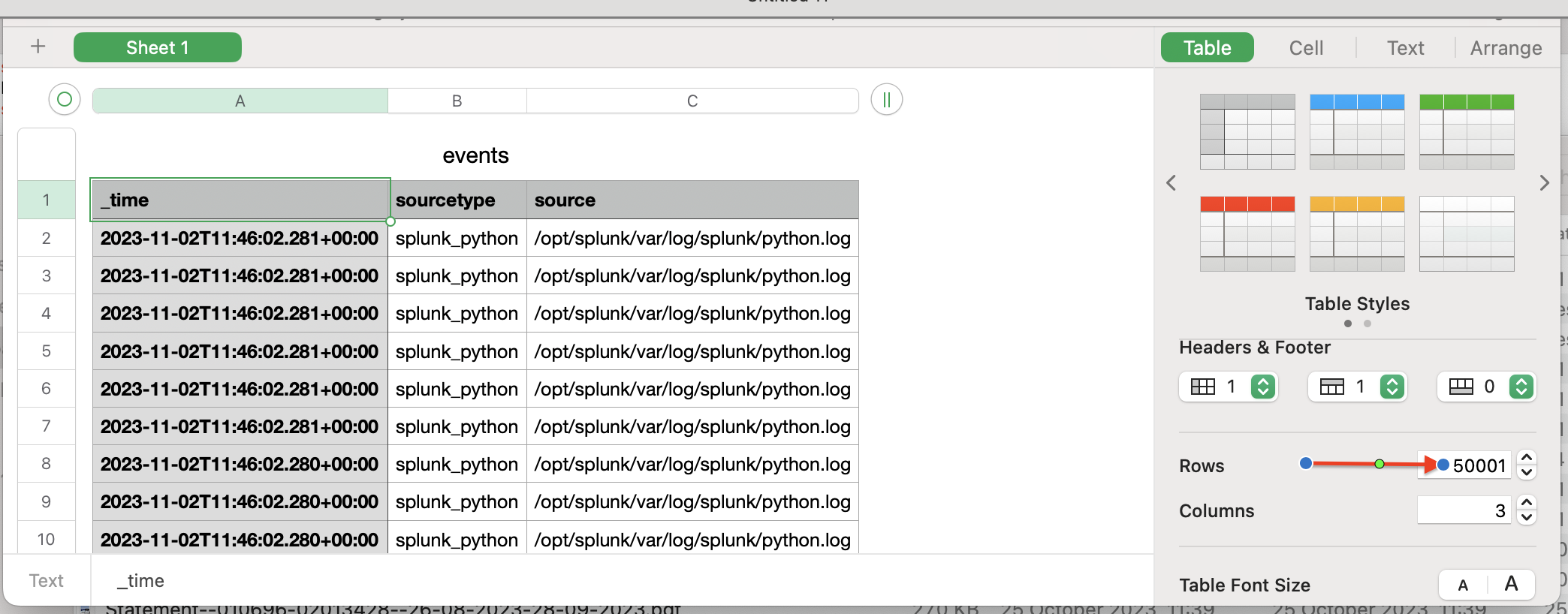This screenshot has height=614, width=1568.
Task: Increase table font size with large A
Action: (x=1511, y=584)
